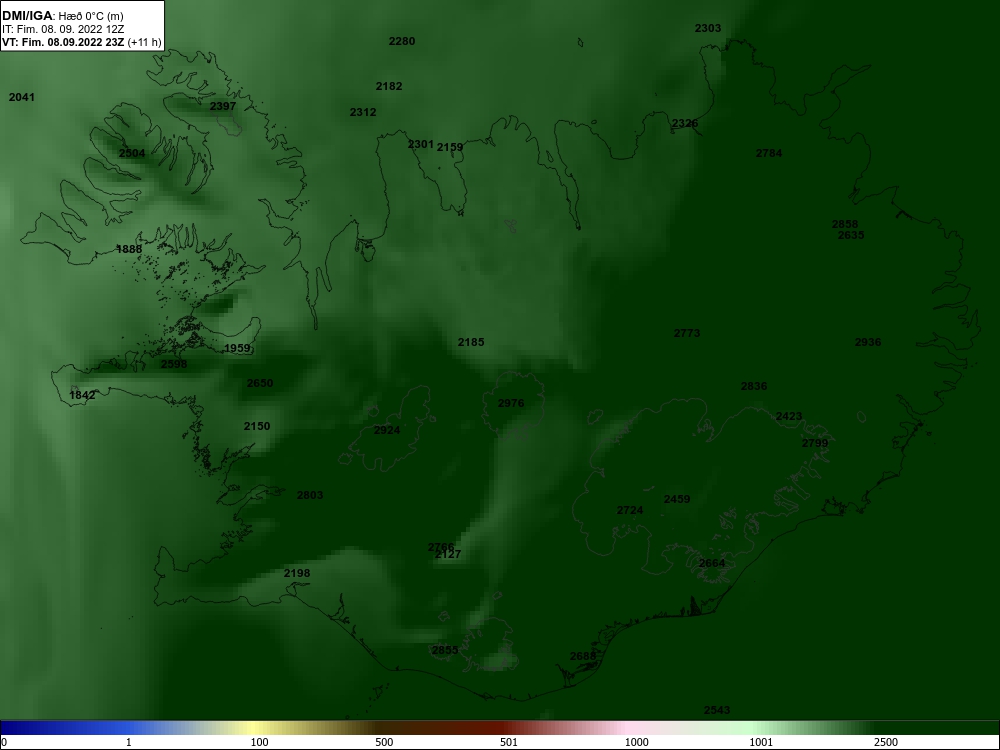Click the 2803 height value
Image resolution: width=1000 pixels, height=750 pixels.
pos(310,495)
